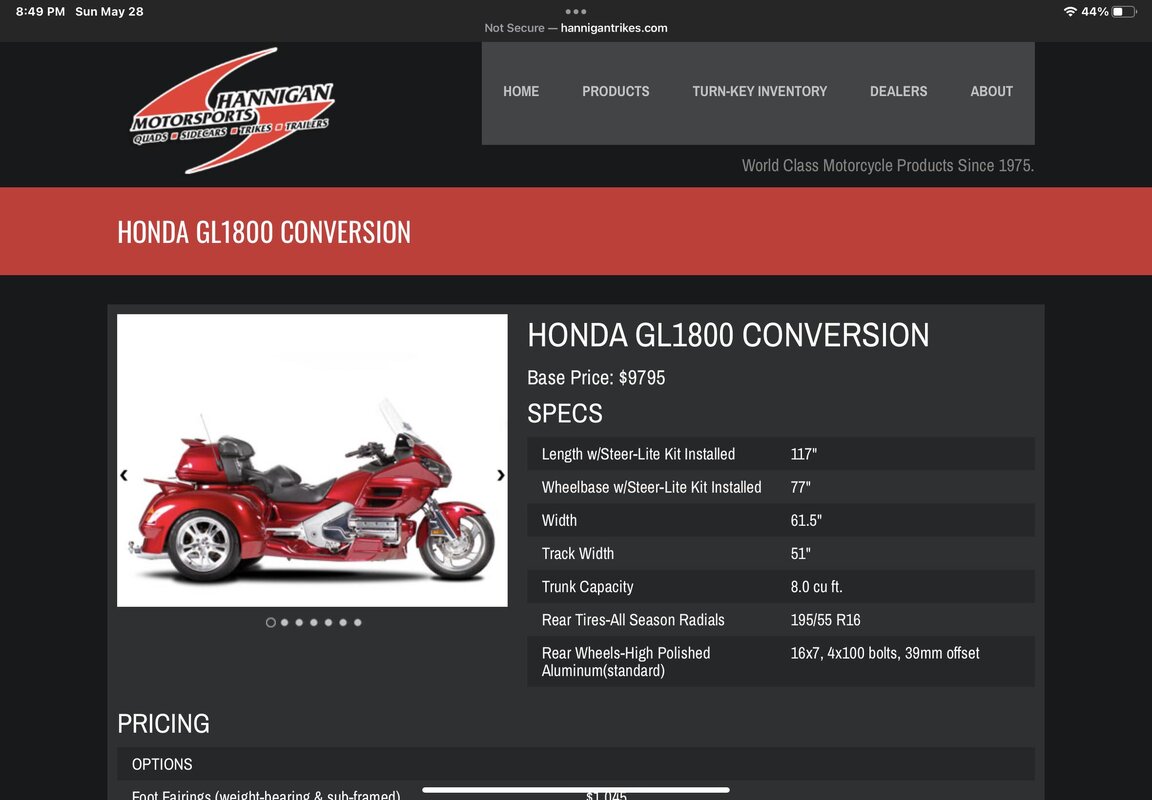Screen dimensions: 1152x800
Task: Click the '195/55 R16' tire value
Action: tap(825, 619)
